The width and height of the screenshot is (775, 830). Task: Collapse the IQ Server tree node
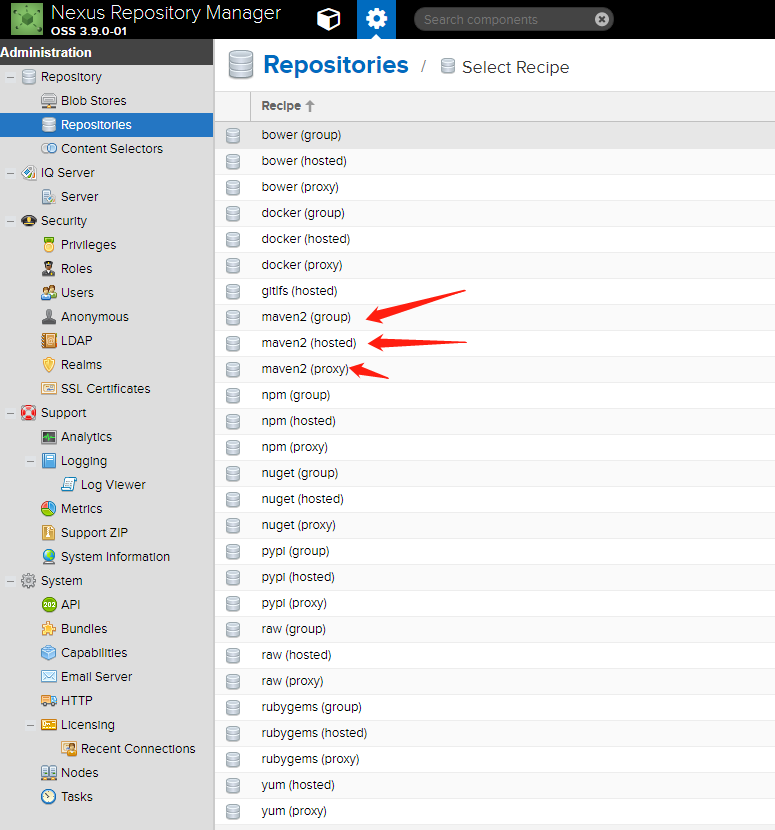[10, 173]
